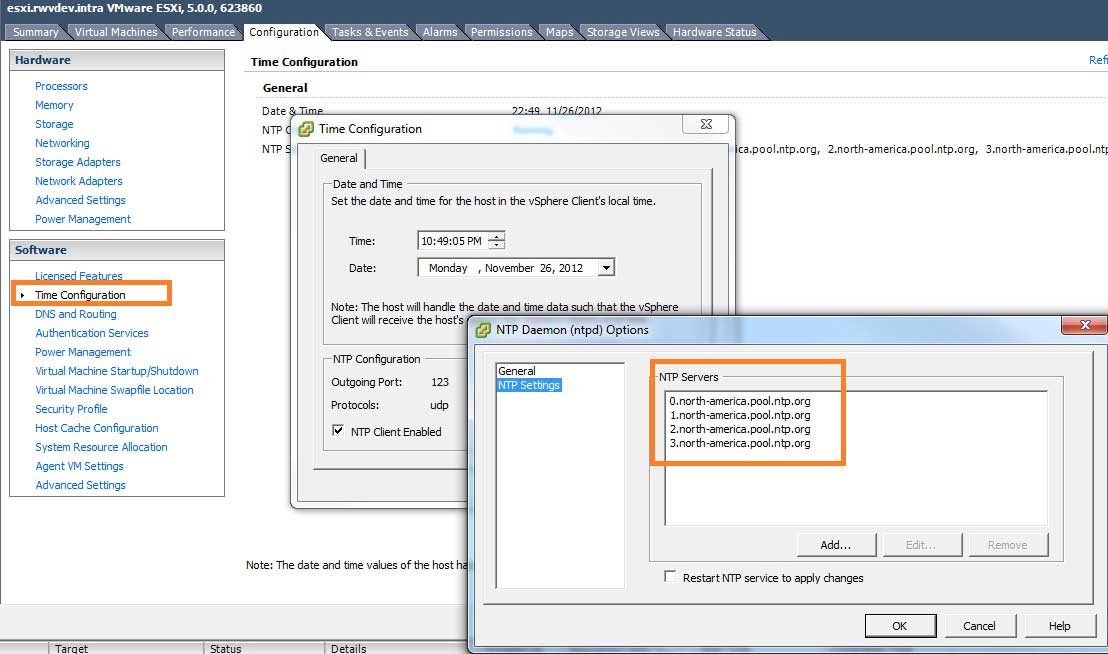Image resolution: width=1108 pixels, height=654 pixels.
Task: Click the Edit... button for NTP servers
Action: tap(921, 545)
